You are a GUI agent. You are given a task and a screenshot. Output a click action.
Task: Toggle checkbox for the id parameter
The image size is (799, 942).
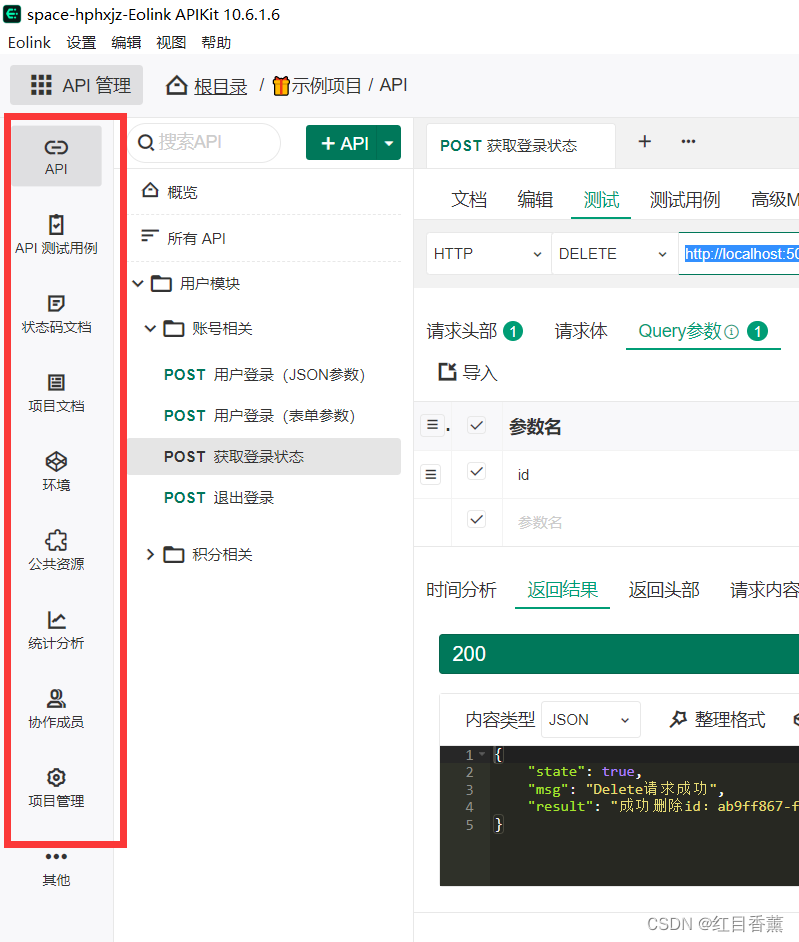[x=476, y=472]
